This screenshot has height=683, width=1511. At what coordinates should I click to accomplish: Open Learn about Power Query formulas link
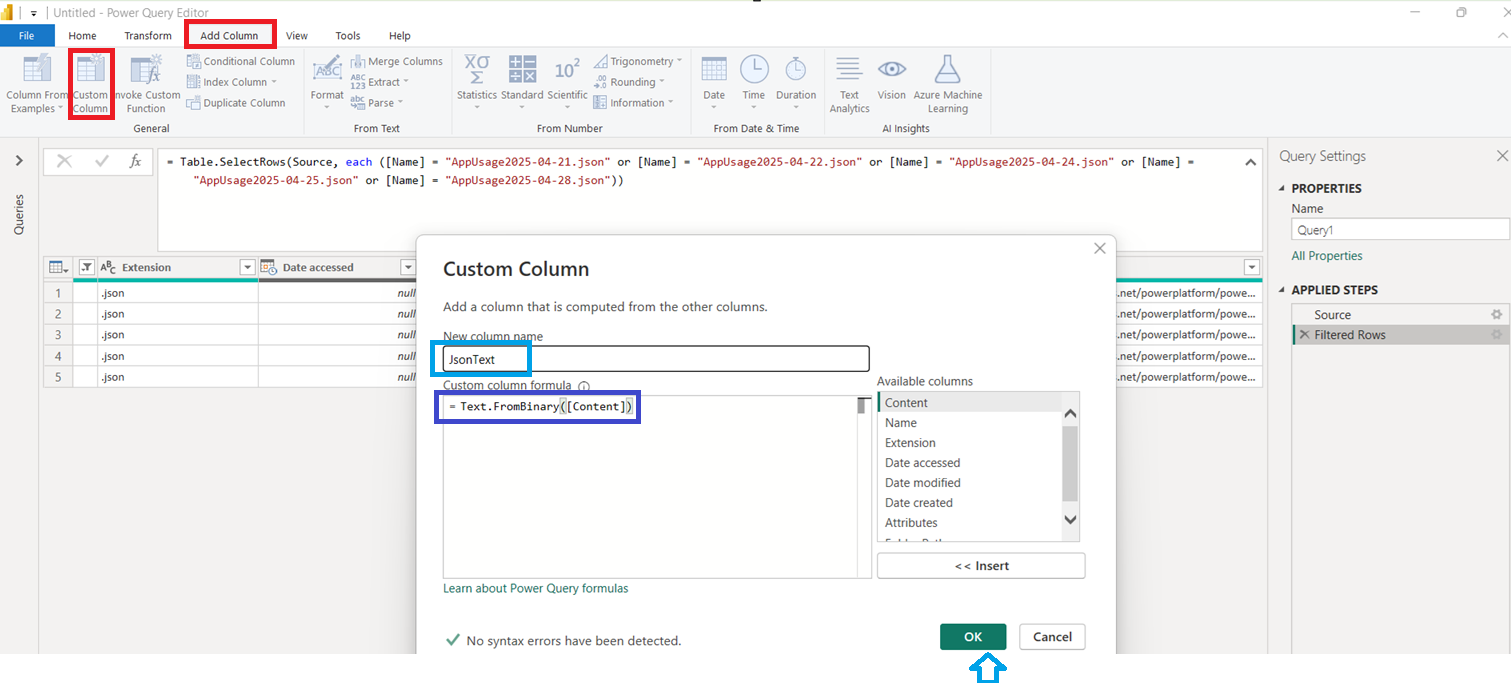[x=536, y=589]
